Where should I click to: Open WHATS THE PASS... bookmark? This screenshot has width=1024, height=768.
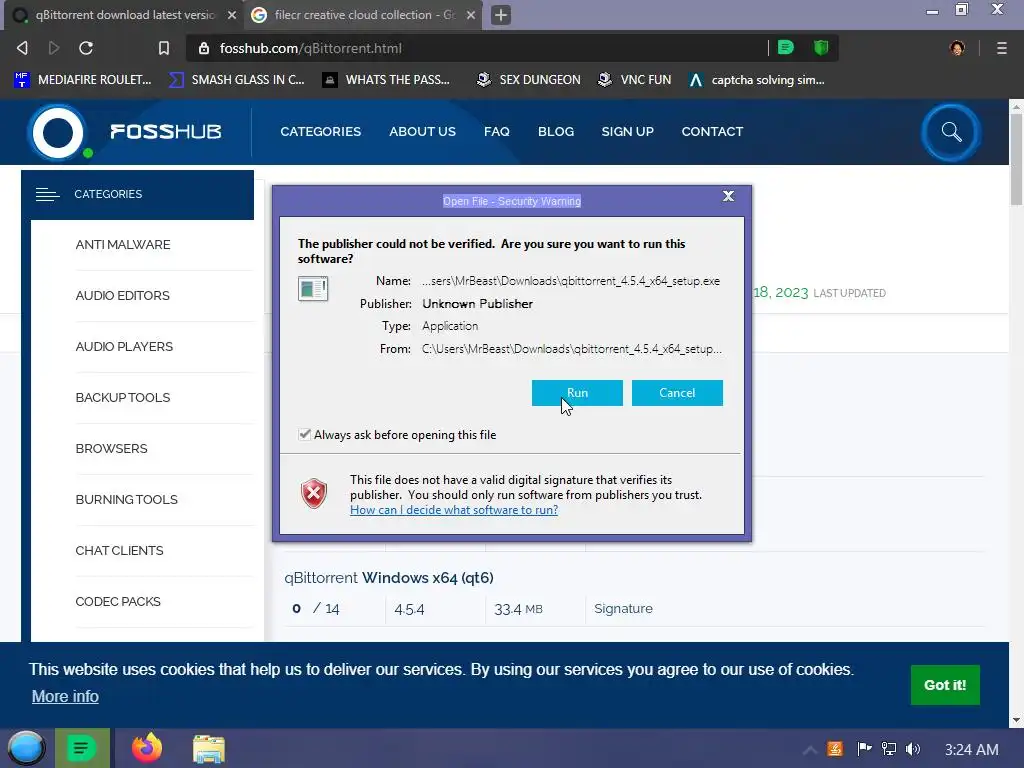click(x=387, y=80)
